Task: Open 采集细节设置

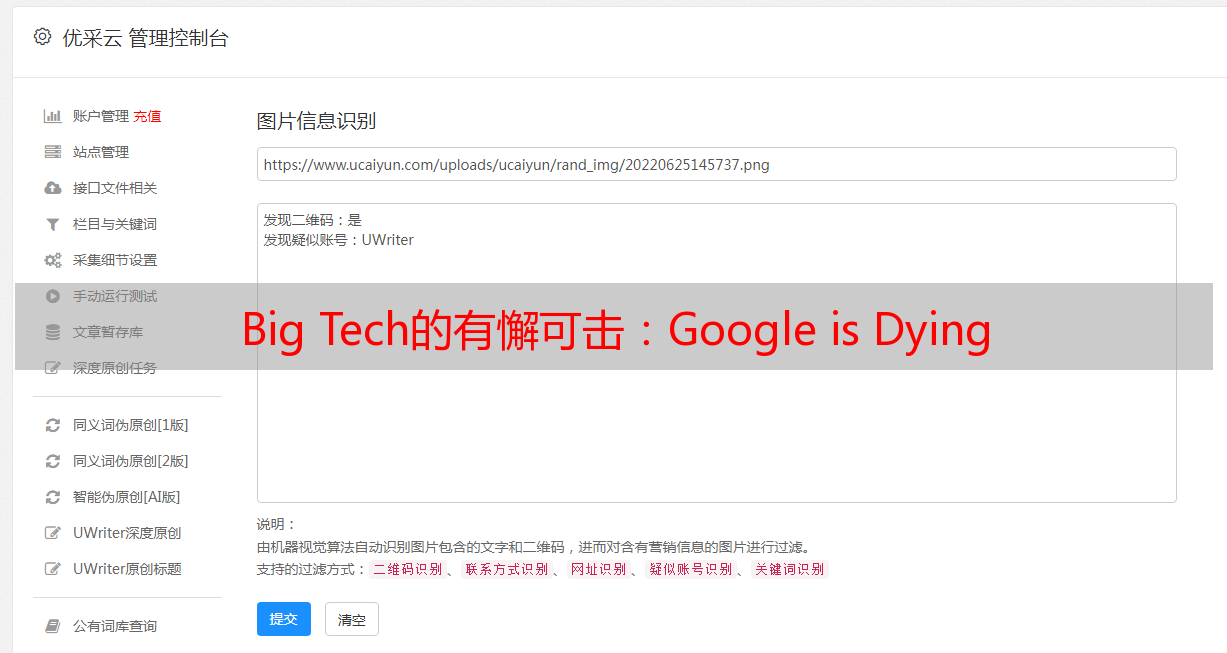Action: point(115,260)
